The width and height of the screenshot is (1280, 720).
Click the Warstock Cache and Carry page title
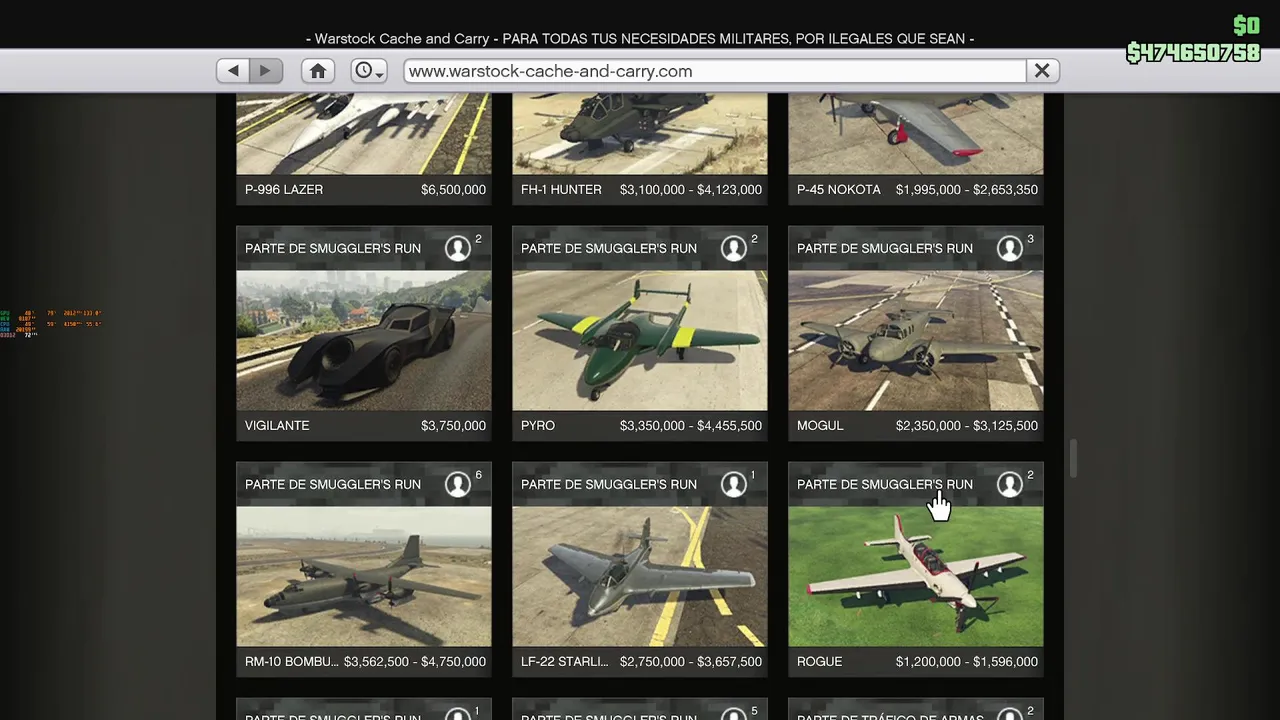pos(640,38)
